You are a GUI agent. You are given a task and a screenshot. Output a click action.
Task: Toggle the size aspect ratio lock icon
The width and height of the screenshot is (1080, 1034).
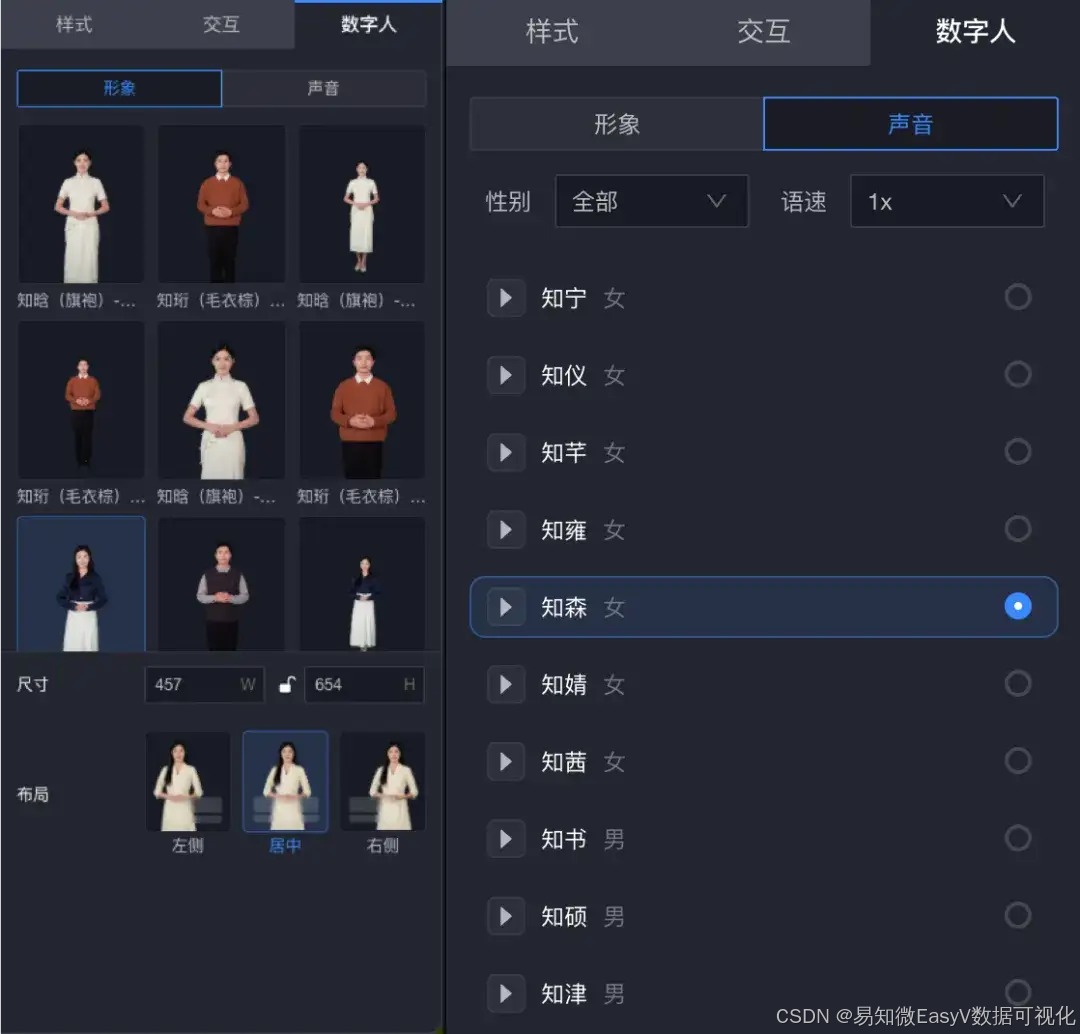point(287,684)
